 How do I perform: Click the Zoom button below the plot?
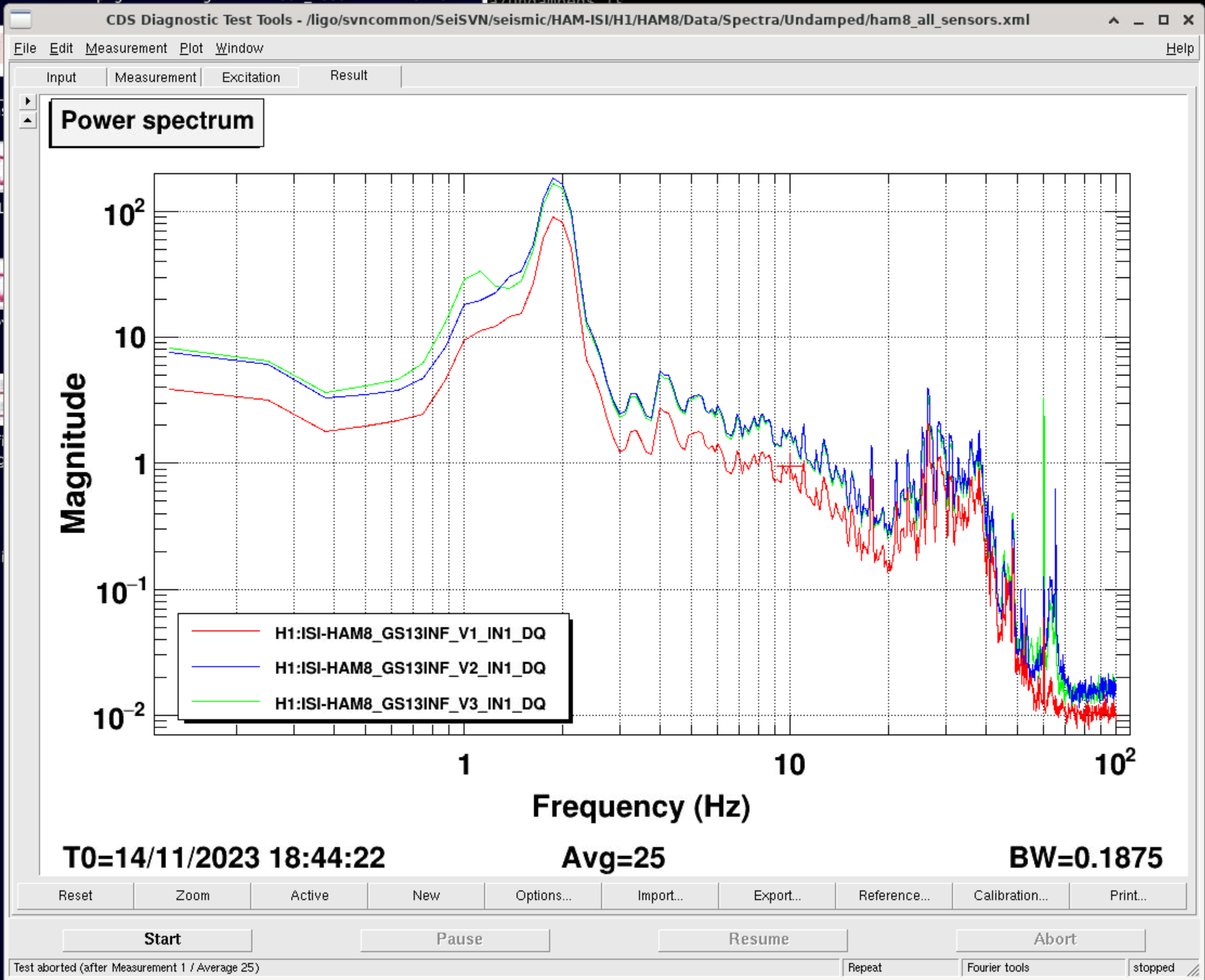[193, 896]
